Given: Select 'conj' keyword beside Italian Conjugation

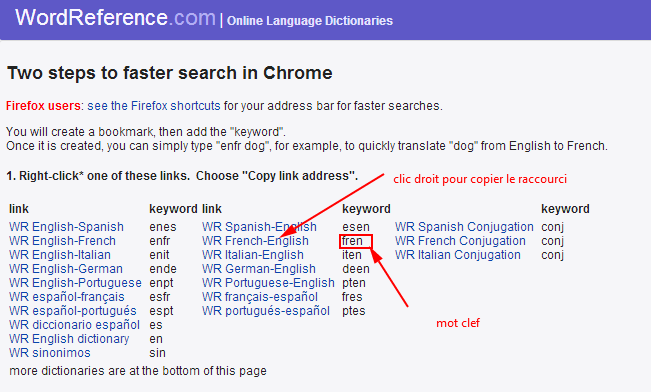Looking at the screenshot, I should (553, 255).
